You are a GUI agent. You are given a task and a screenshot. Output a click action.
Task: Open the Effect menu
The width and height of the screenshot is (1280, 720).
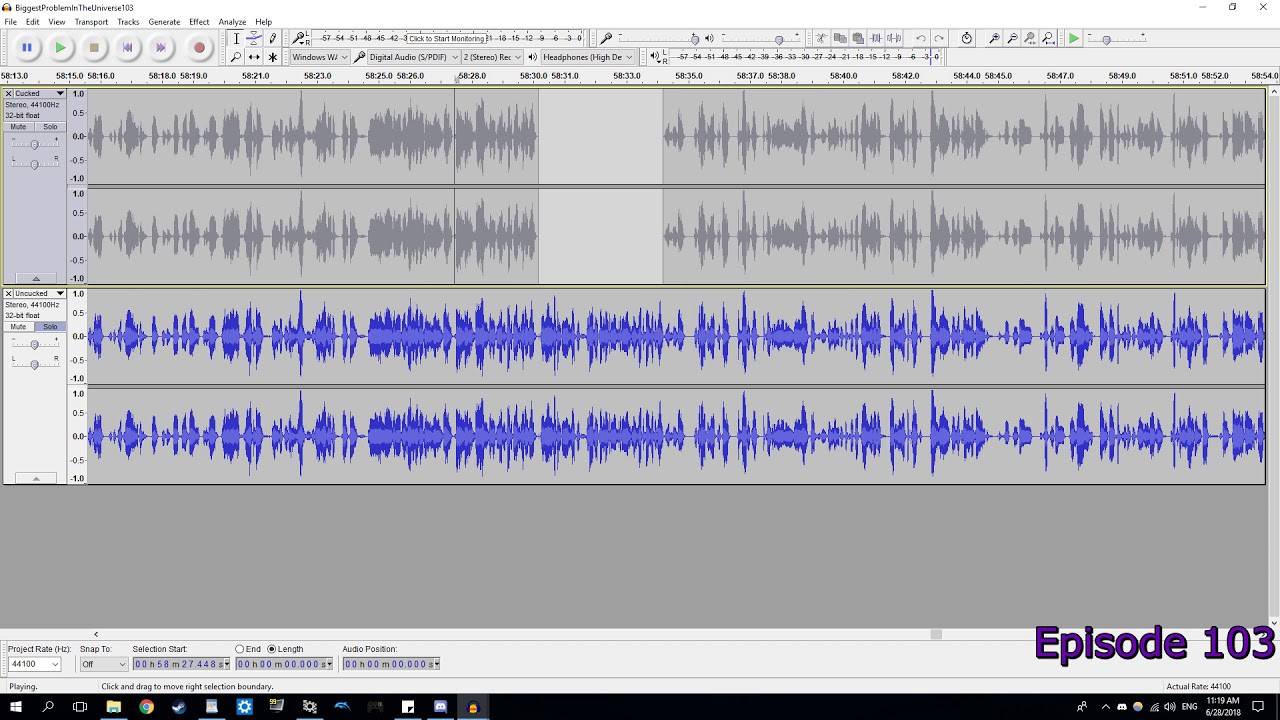199,22
